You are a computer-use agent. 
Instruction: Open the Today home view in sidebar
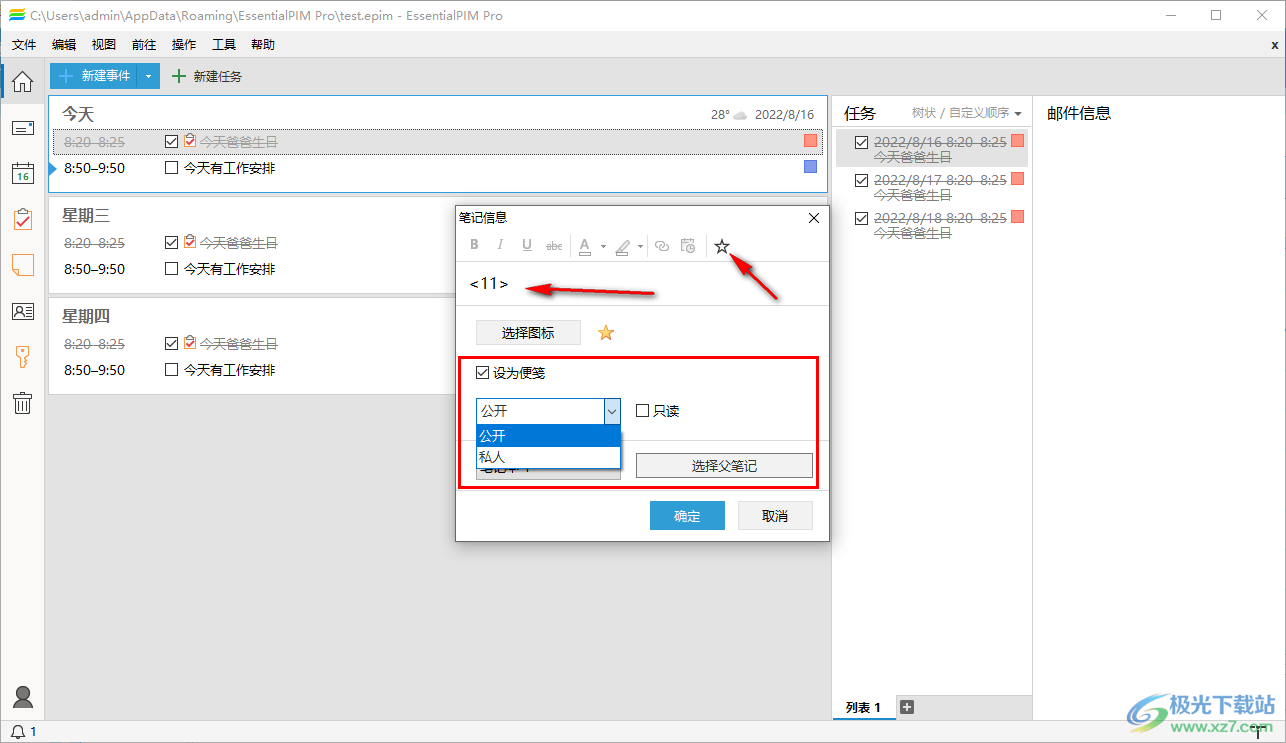click(x=22, y=81)
